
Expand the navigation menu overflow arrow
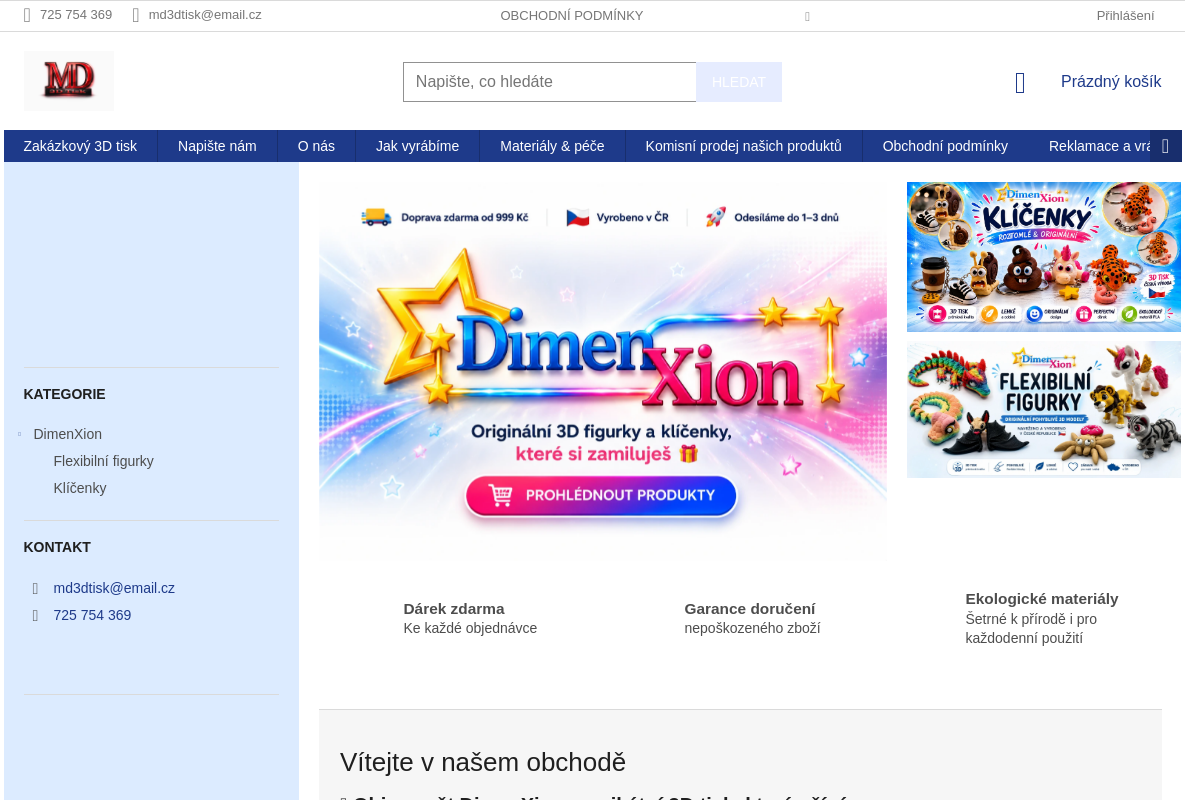(x=1165, y=146)
